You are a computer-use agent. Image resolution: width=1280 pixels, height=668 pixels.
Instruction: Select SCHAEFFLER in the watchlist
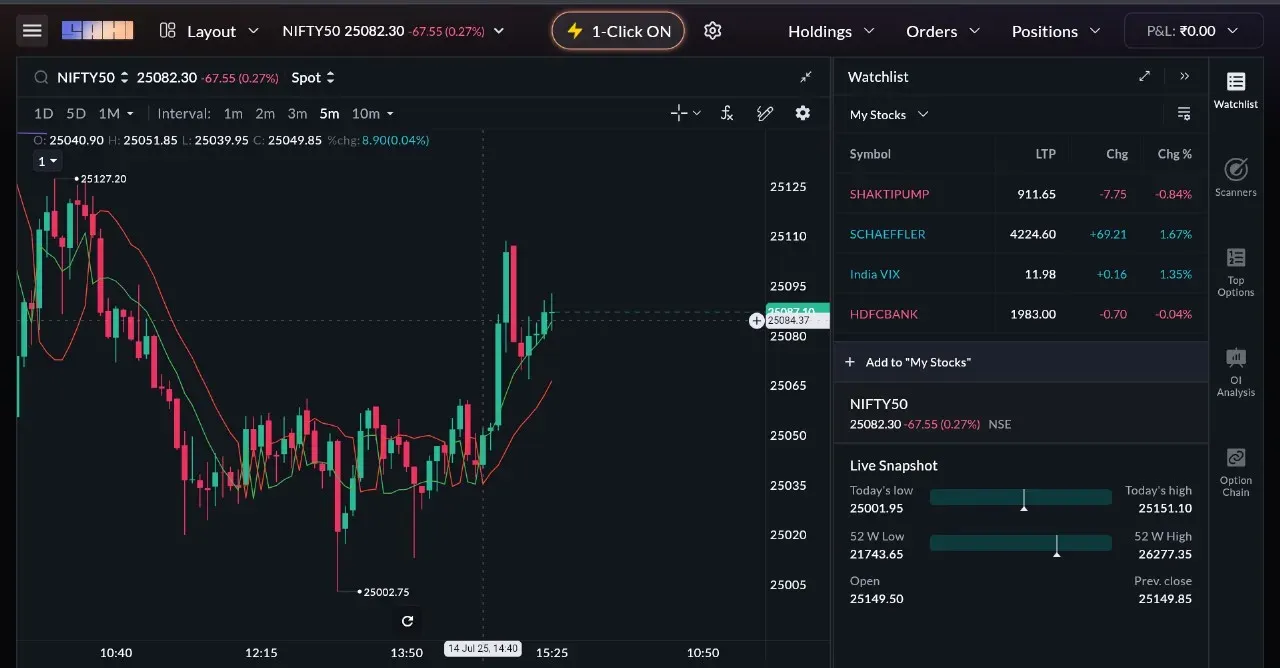tap(888, 234)
